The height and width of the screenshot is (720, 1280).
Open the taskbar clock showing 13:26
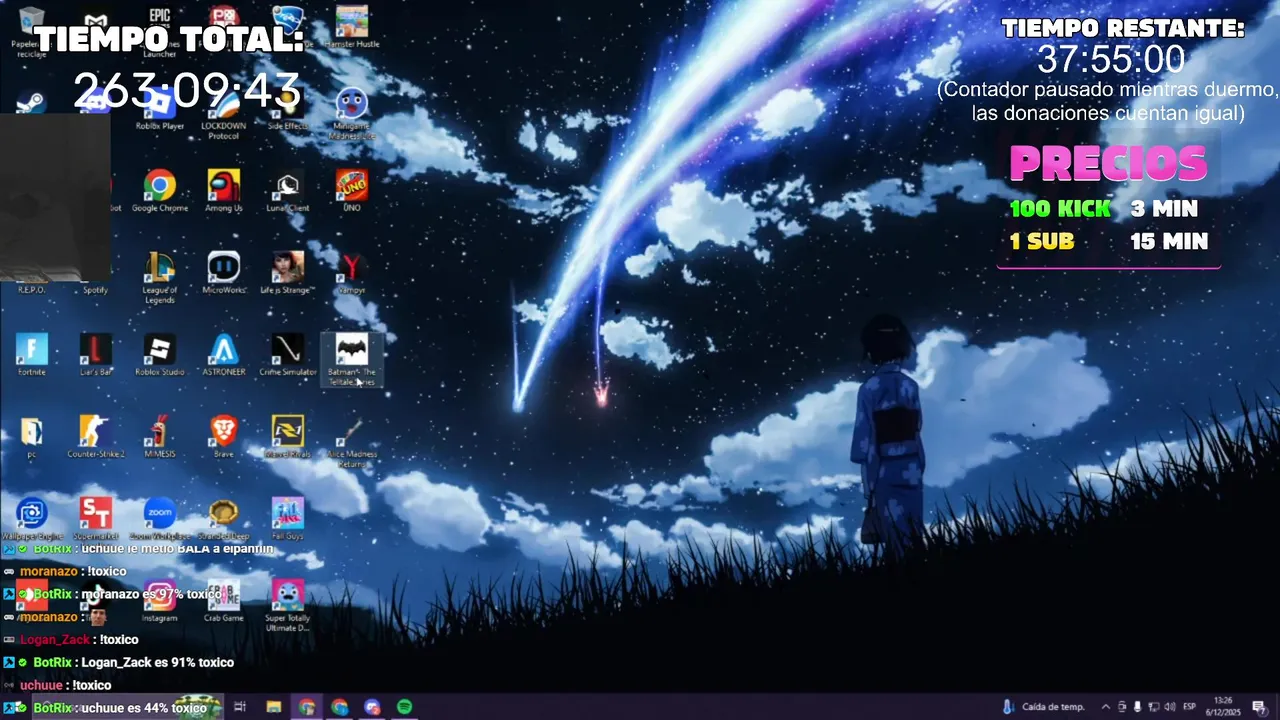pyautogui.click(x=1223, y=707)
